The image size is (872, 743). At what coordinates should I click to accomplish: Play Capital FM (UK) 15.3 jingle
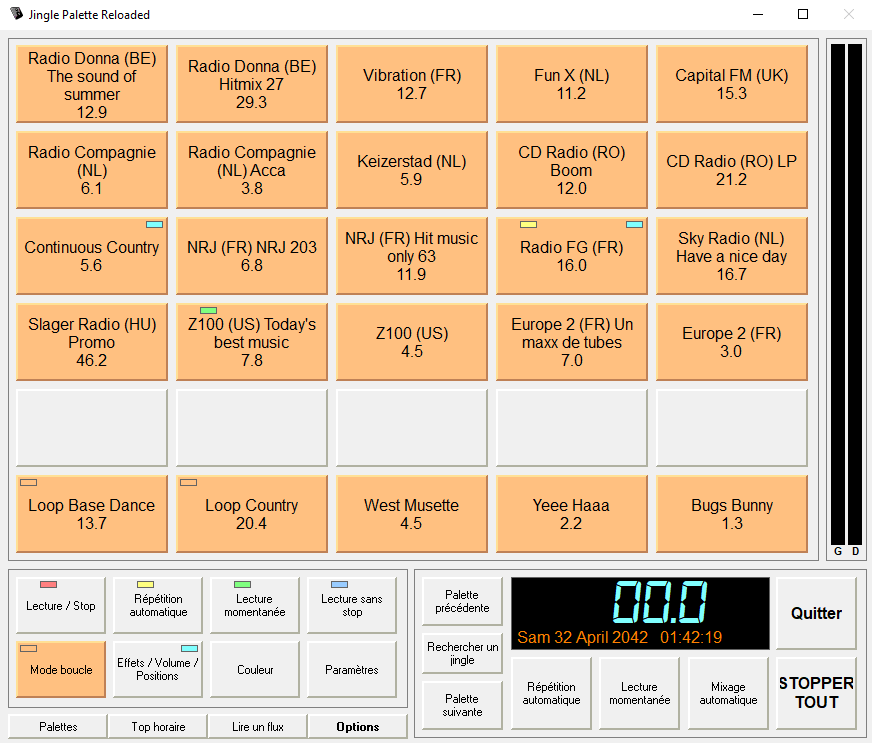click(732, 84)
